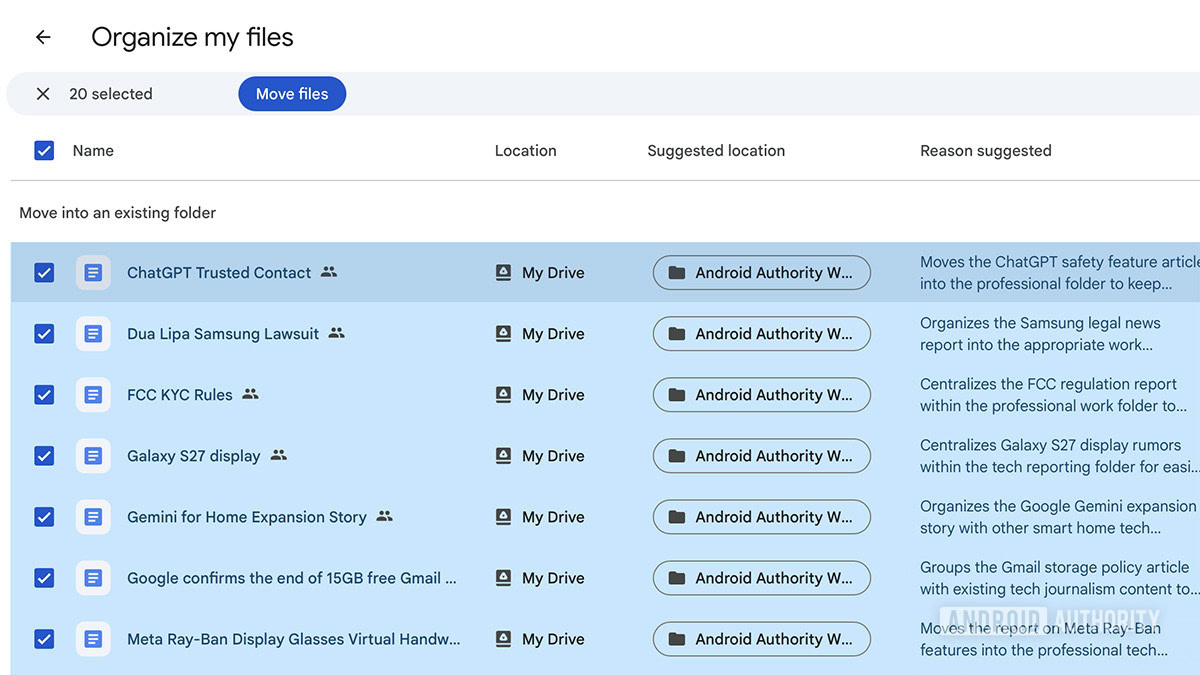Viewport: 1200px width, 675px height.
Task: Uncheck the ChatGPT Trusted Contact checkbox
Action: click(44, 273)
